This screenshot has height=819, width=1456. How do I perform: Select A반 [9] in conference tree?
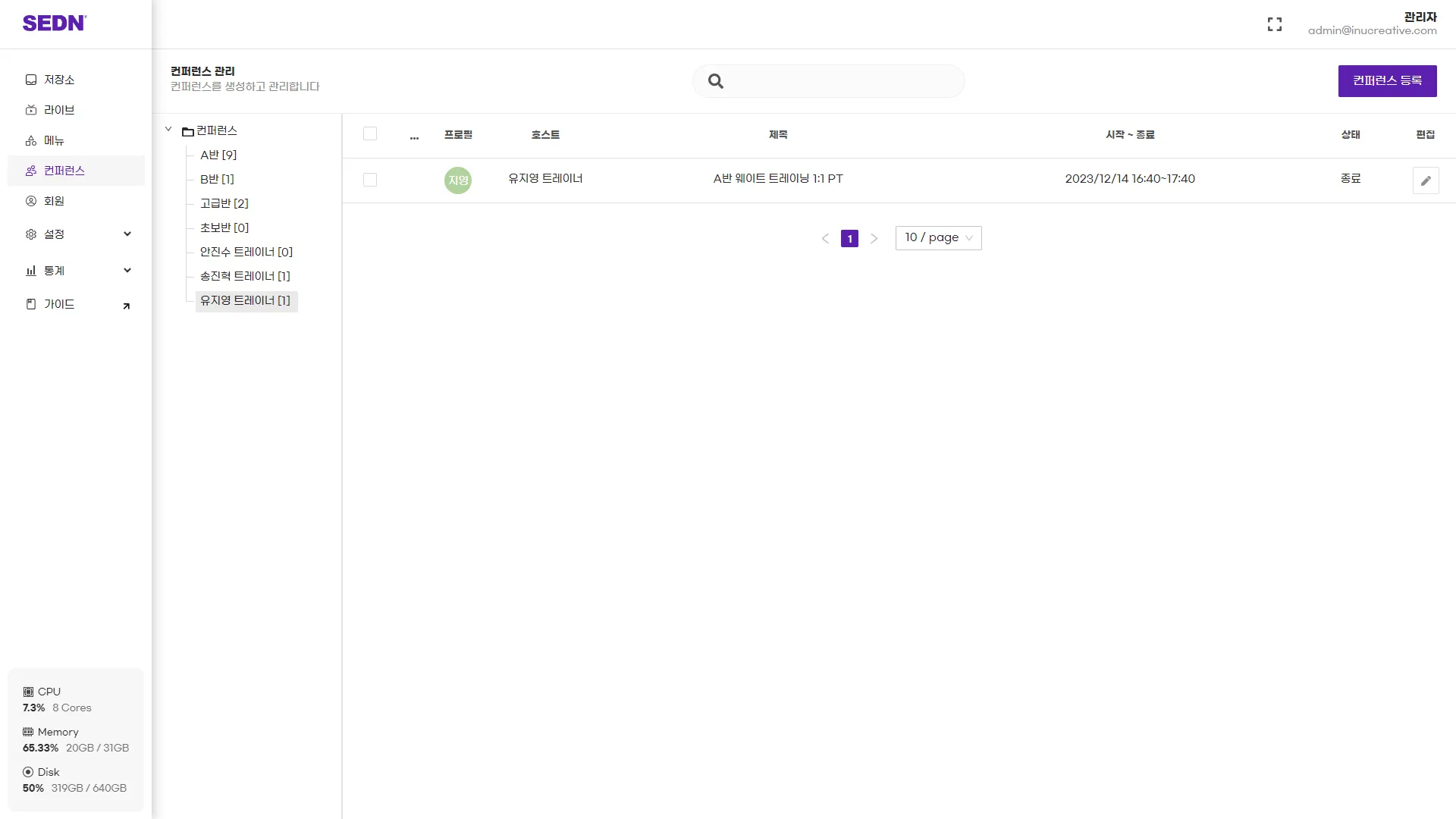[x=218, y=155]
